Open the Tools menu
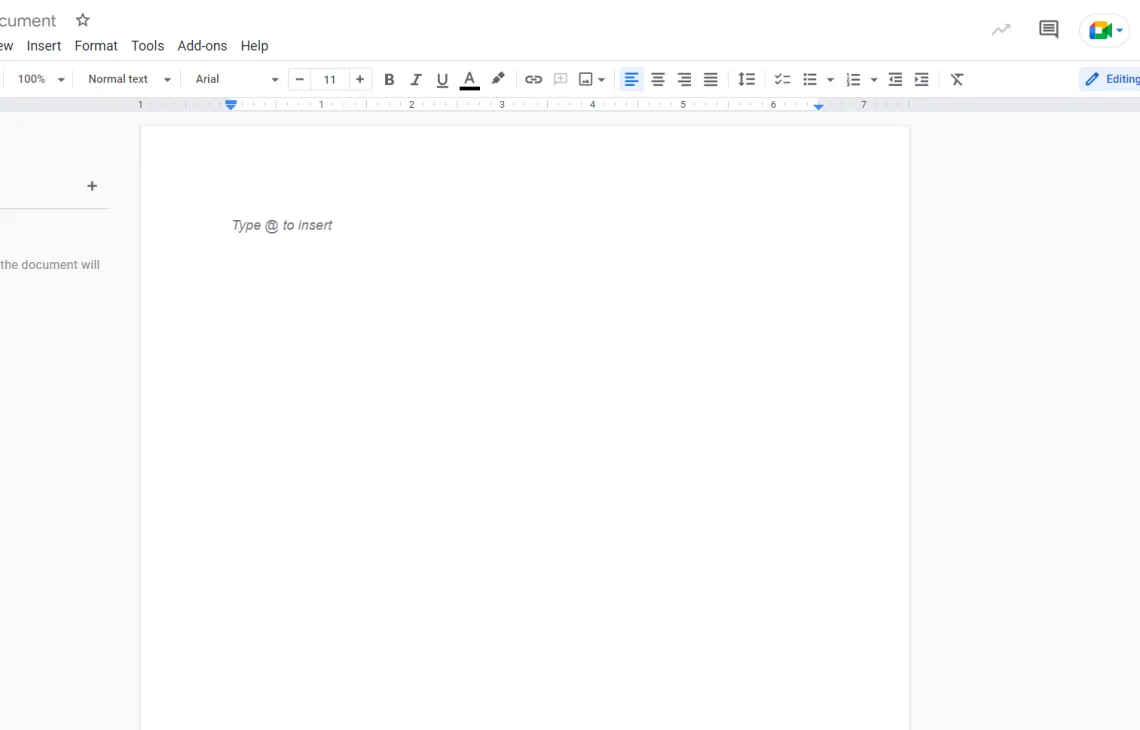The width and height of the screenshot is (1140, 730). pos(148,46)
